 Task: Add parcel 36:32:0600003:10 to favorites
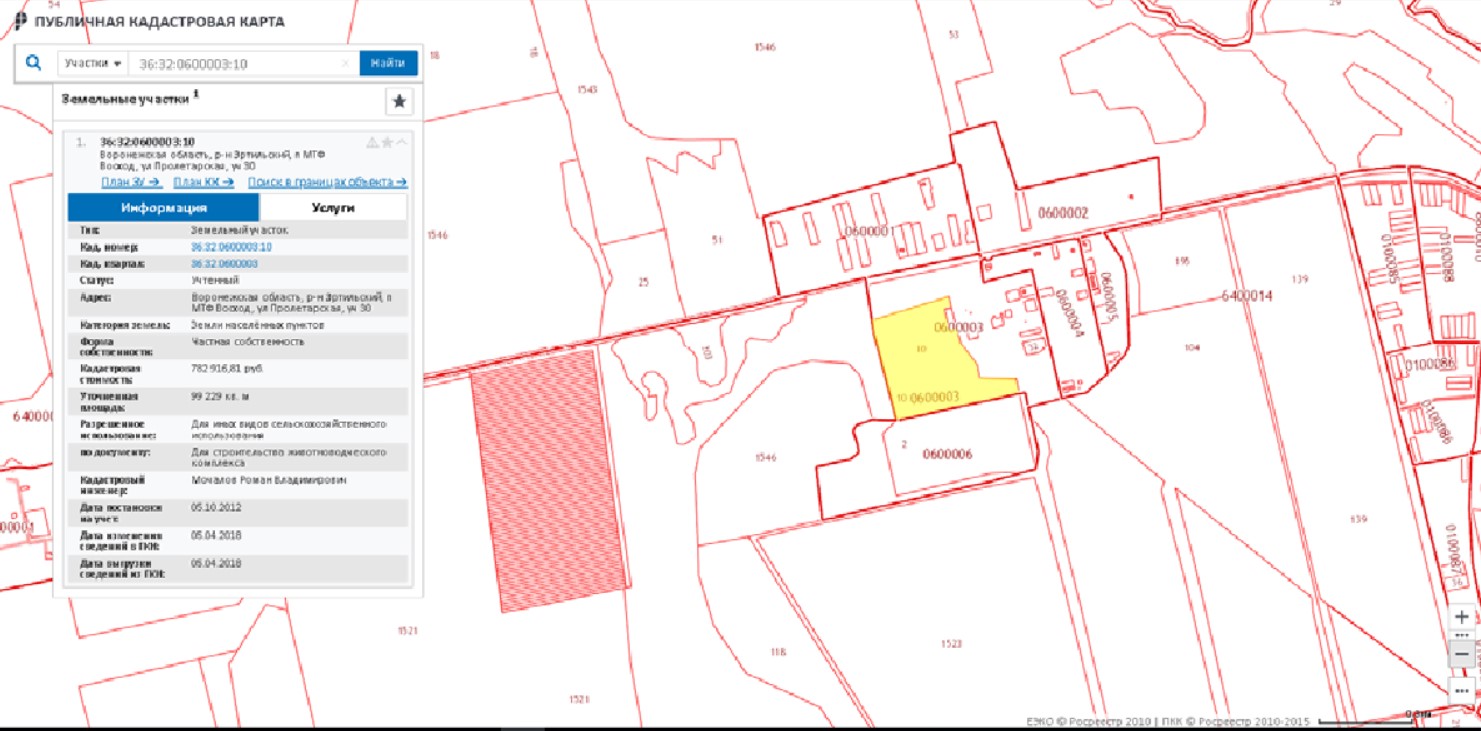(387, 142)
